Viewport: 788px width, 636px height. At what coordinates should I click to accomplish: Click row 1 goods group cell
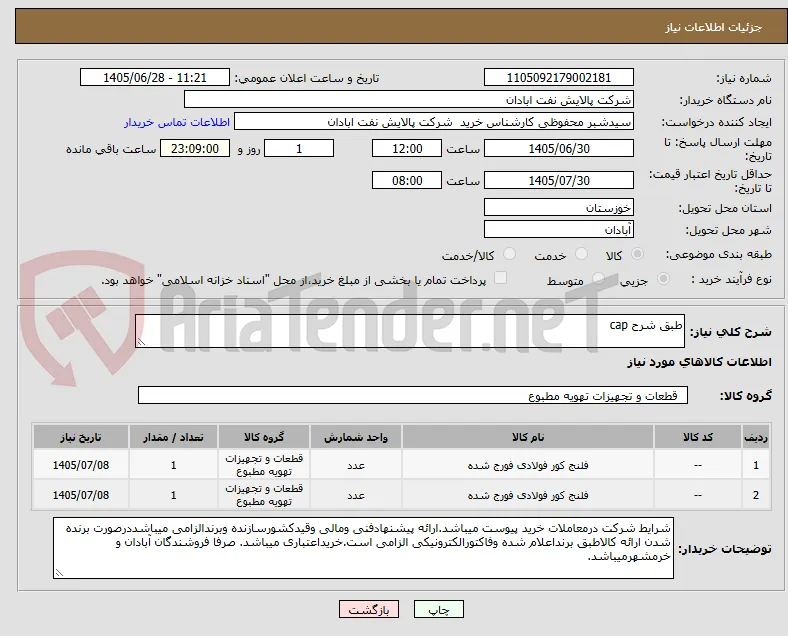coord(264,465)
